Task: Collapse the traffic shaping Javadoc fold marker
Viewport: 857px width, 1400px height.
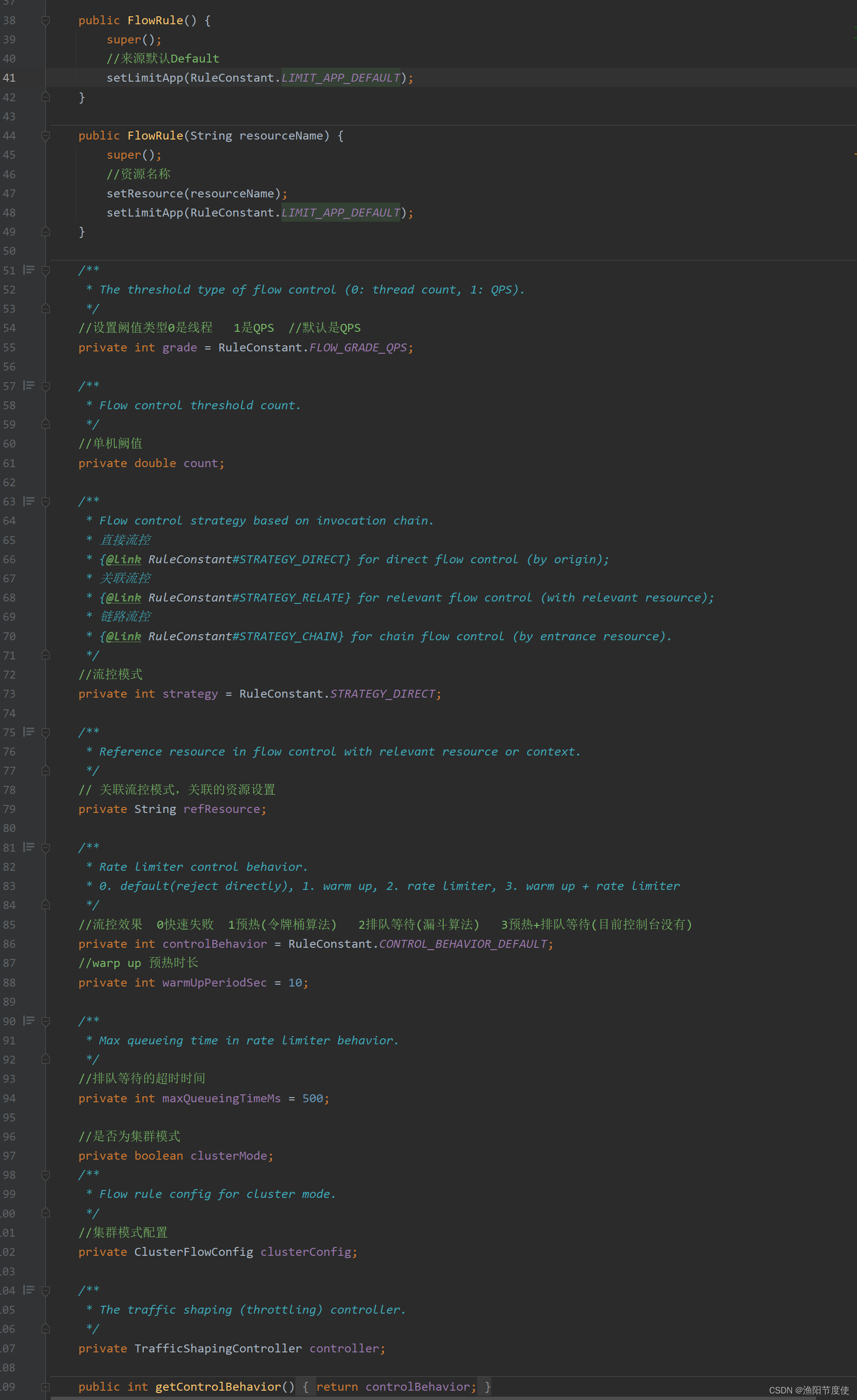Action: [46, 1290]
